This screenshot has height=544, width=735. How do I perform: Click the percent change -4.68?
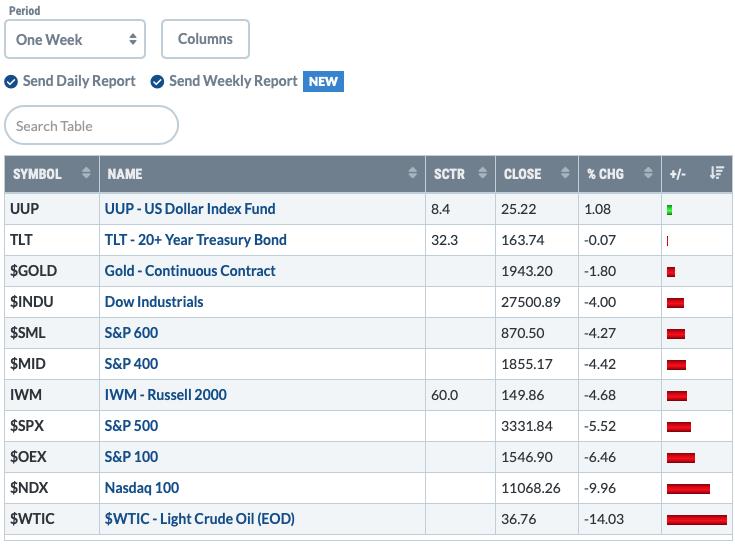[x=600, y=395]
